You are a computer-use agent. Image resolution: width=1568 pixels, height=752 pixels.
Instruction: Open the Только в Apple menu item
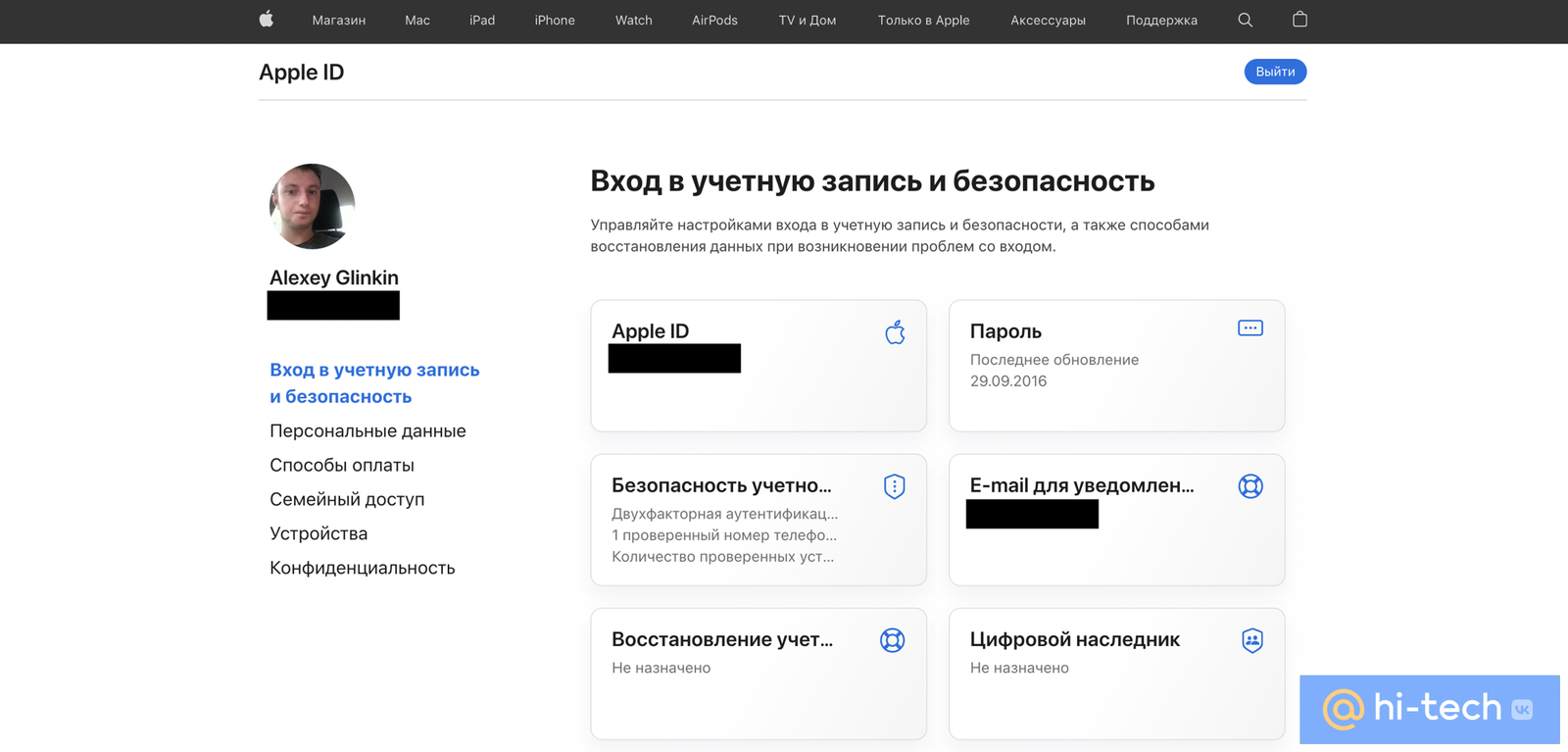(x=923, y=21)
